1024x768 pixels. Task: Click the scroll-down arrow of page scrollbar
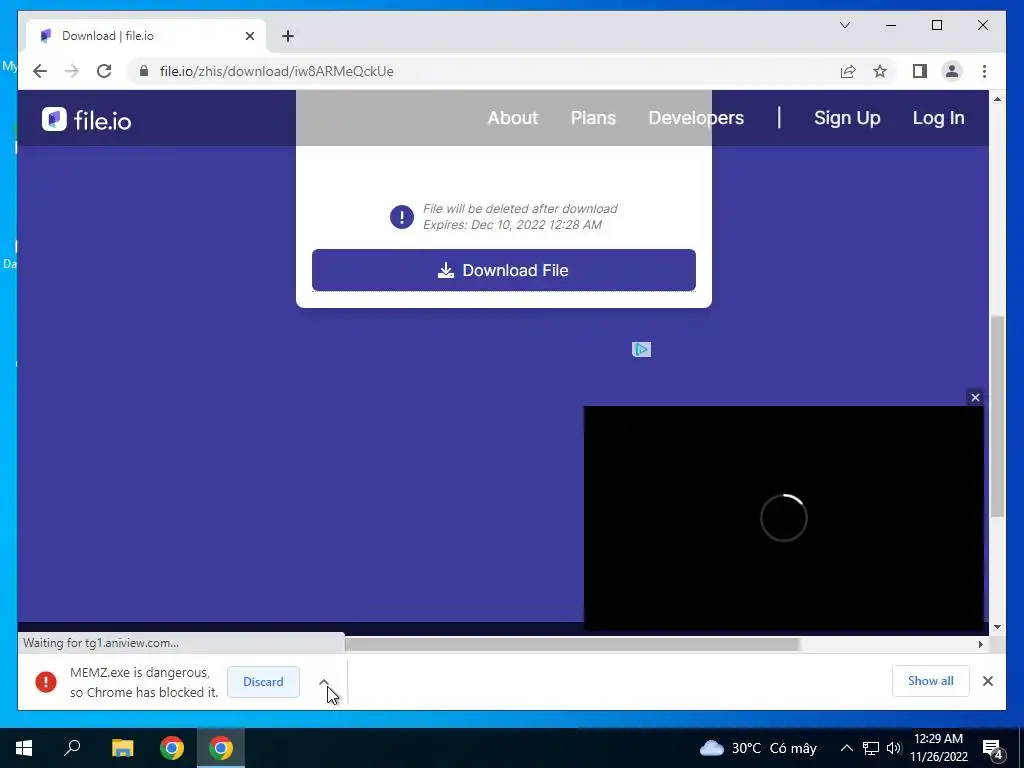pyautogui.click(x=997, y=627)
